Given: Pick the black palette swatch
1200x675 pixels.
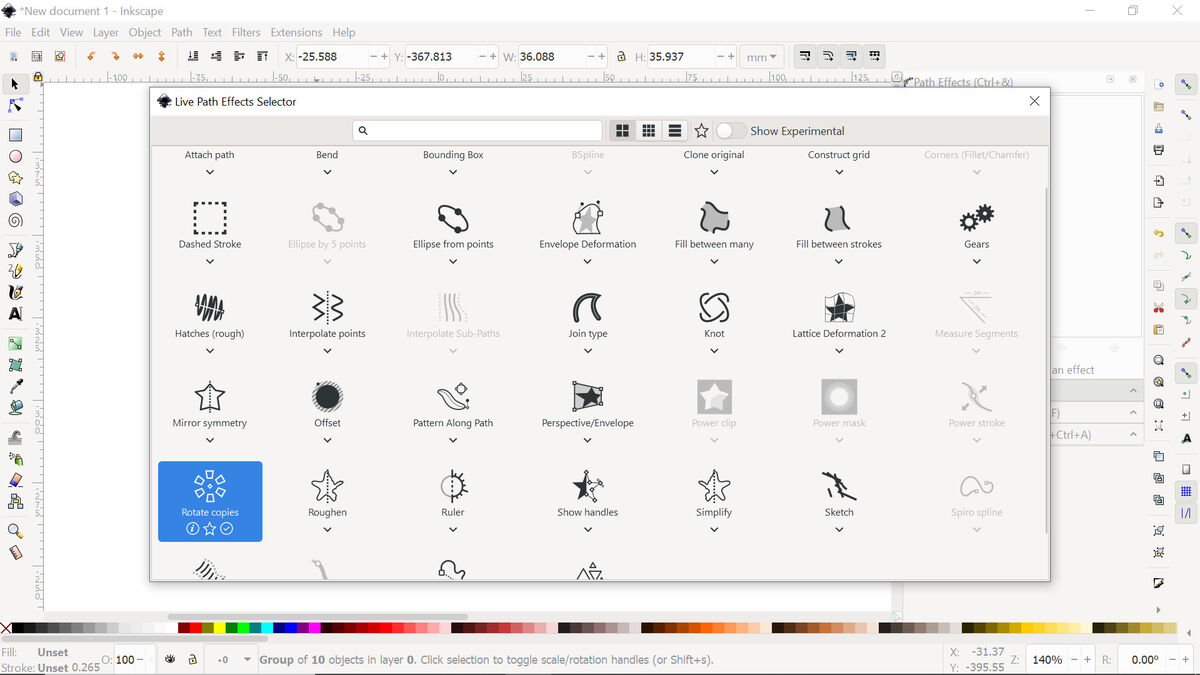Looking at the screenshot, I should pos(18,628).
